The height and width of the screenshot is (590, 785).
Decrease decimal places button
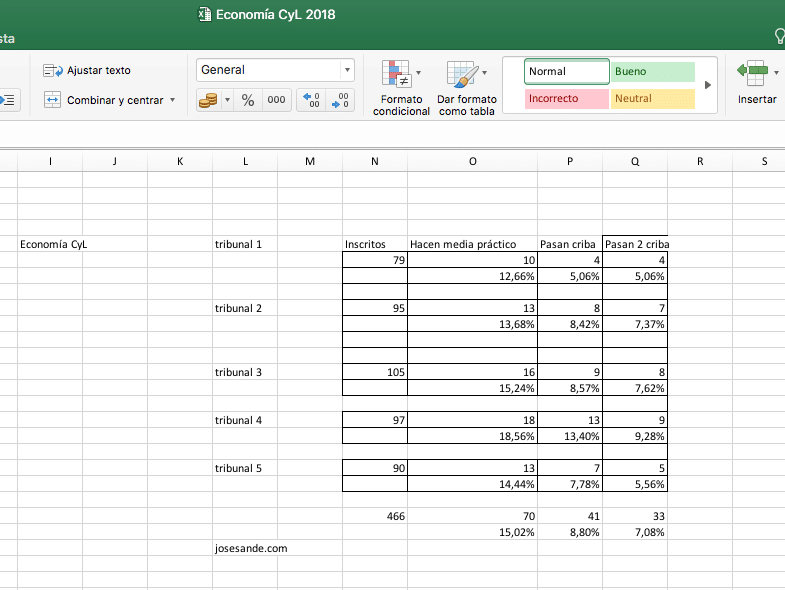341,100
